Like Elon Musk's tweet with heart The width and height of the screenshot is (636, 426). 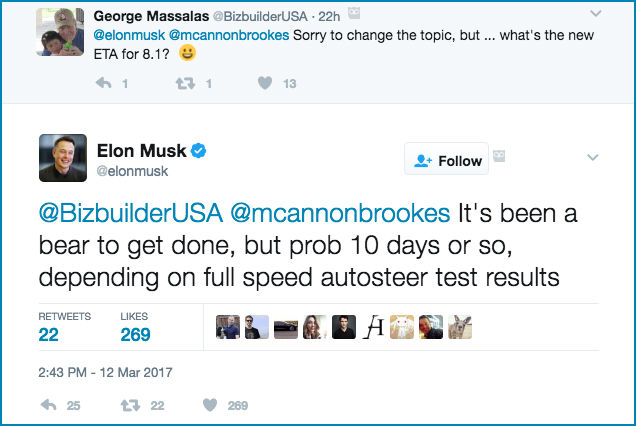pyautogui.click(x=210, y=405)
